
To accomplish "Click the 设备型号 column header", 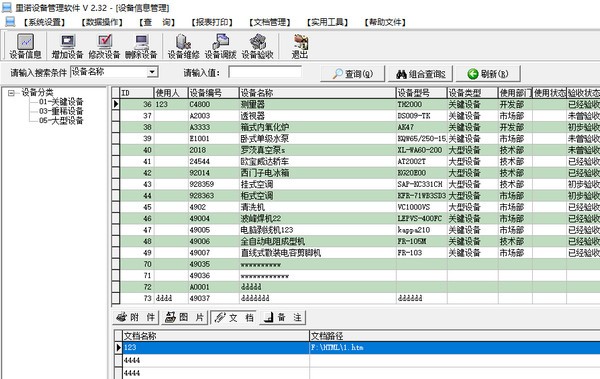I will (421, 93).
